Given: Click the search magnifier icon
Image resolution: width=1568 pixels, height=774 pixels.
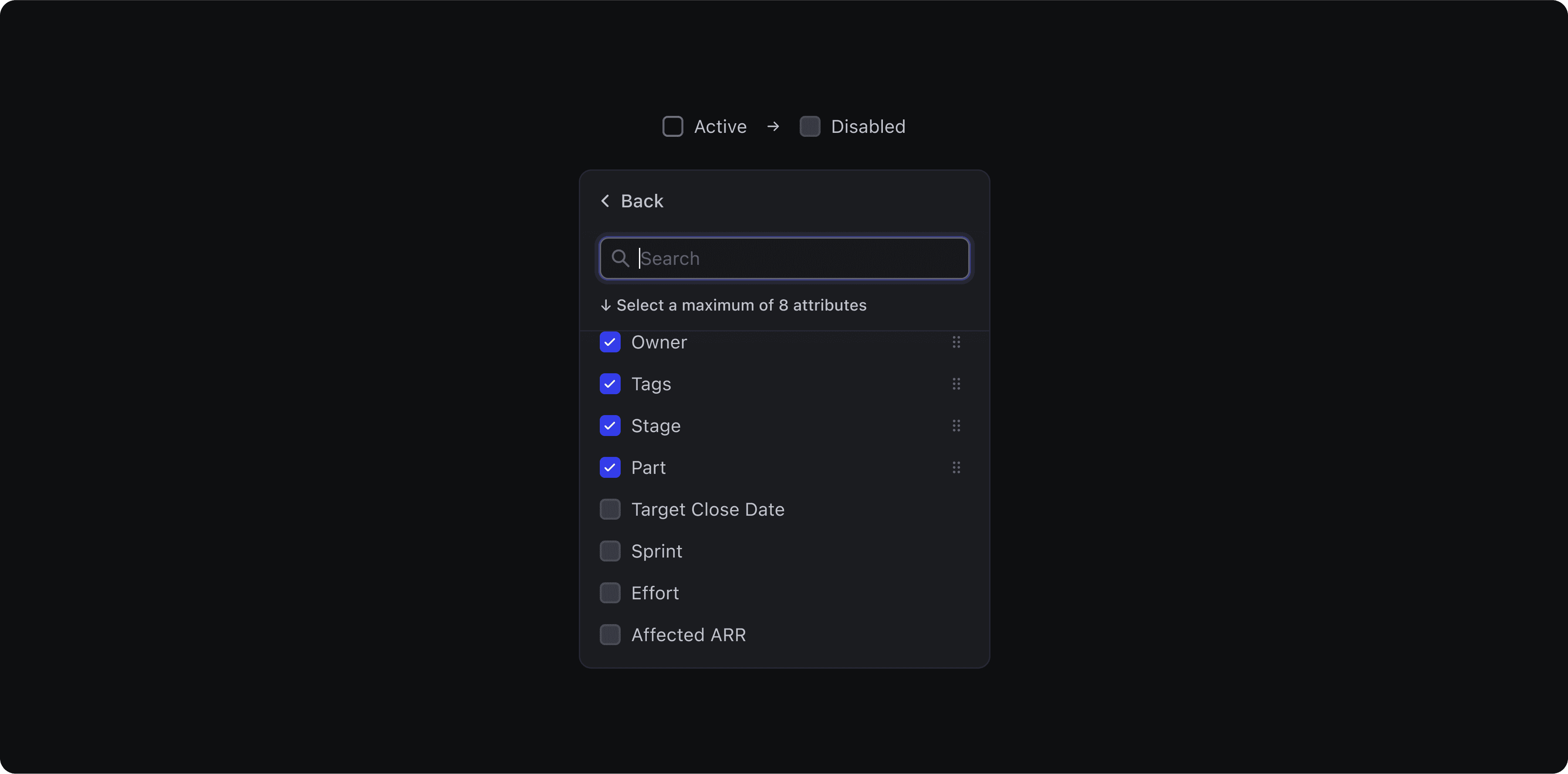Looking at the screenshot, I should pos(620,259).
